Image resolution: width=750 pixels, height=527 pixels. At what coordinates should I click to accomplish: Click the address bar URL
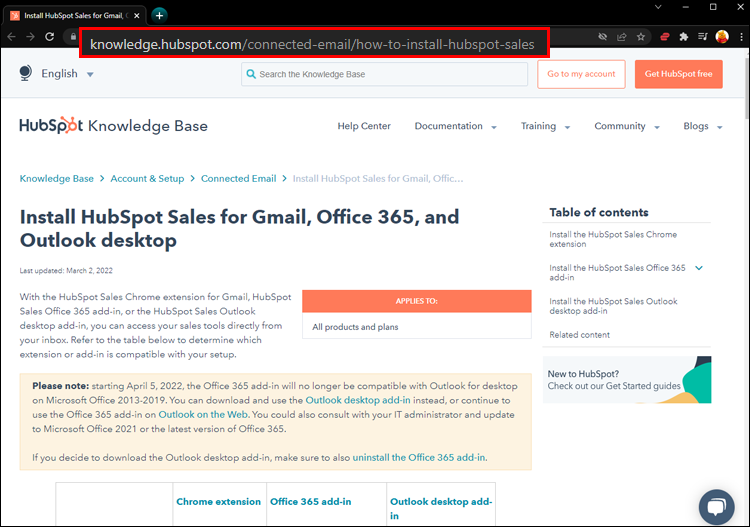(x=312, y=44)
